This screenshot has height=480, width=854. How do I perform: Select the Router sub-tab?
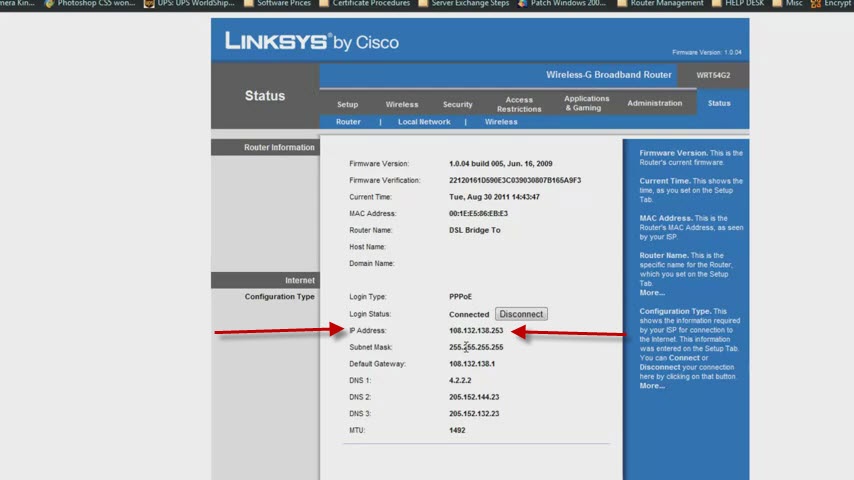point(348,121)
